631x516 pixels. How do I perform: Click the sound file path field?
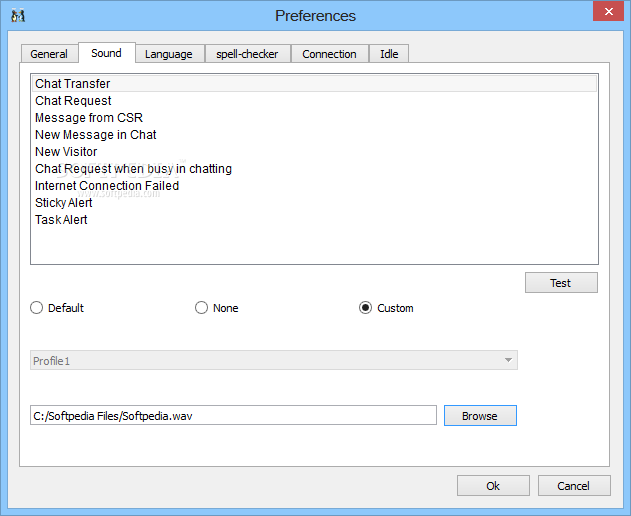coord(233,415)
